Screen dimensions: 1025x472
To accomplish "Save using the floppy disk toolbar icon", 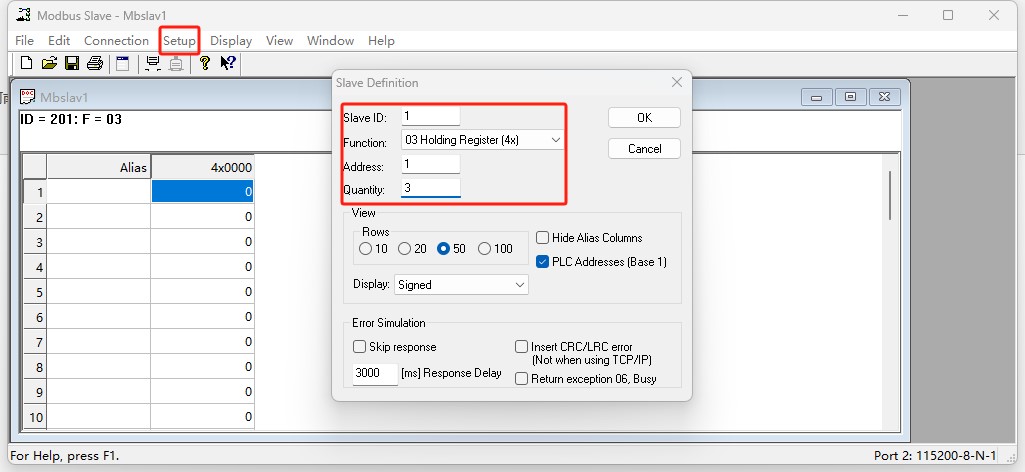I will click(x=72, y=63).
